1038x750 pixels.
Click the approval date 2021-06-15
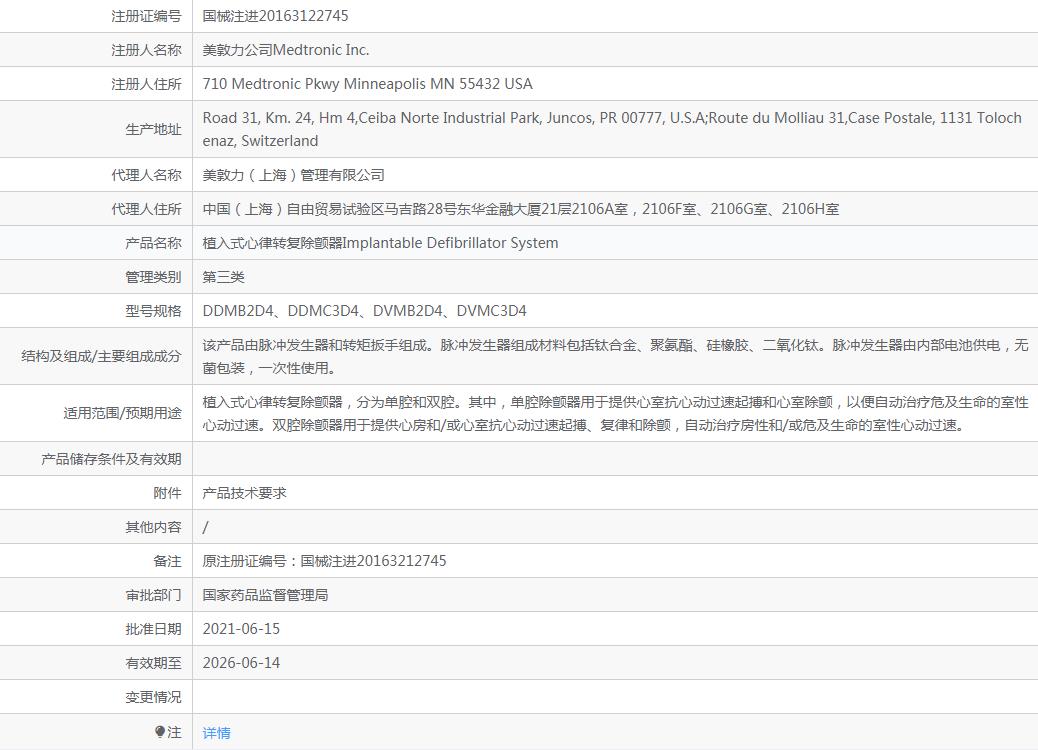(x=241, y=629)
